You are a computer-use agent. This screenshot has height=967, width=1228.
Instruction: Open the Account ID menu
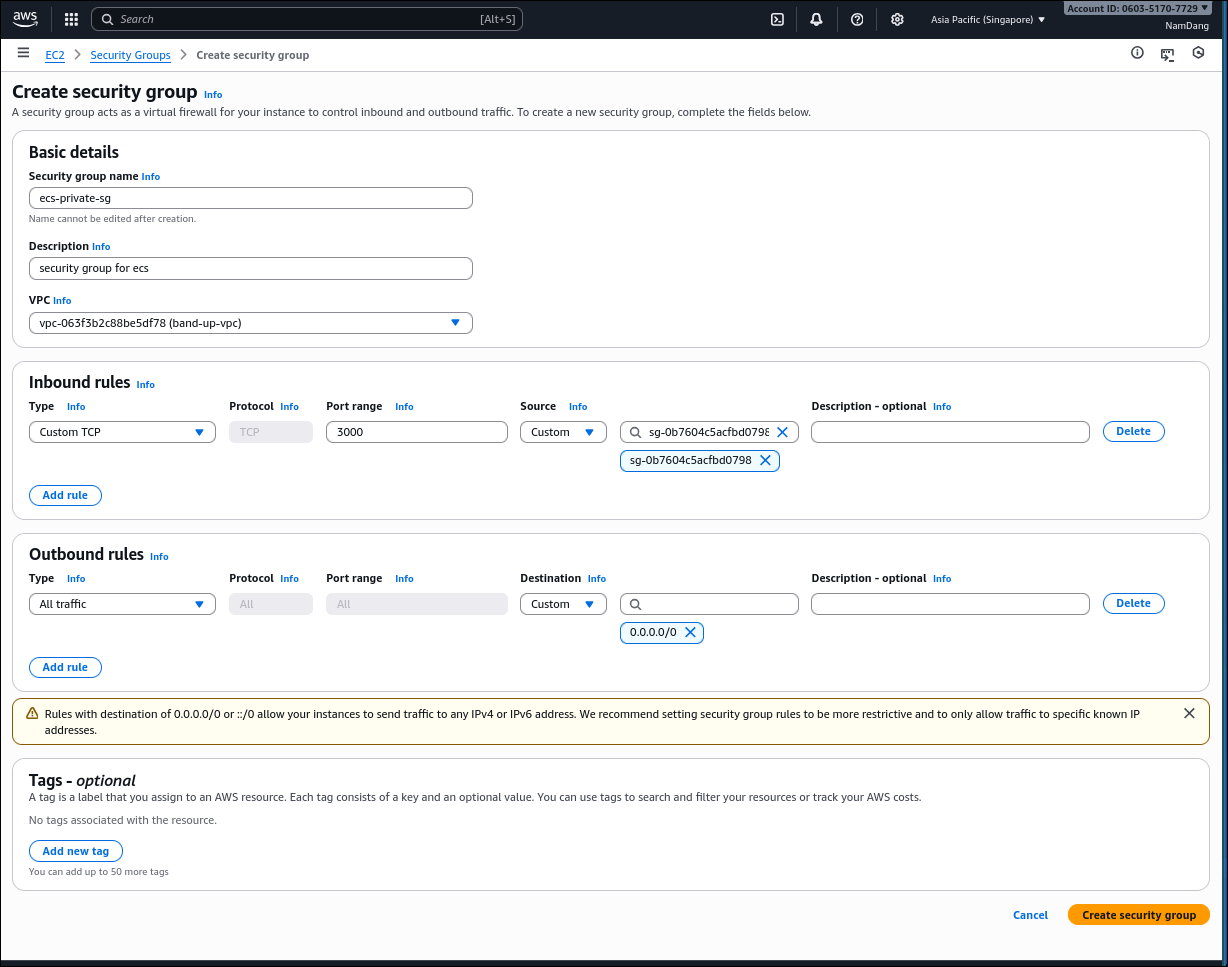(x=1138, y=7)
